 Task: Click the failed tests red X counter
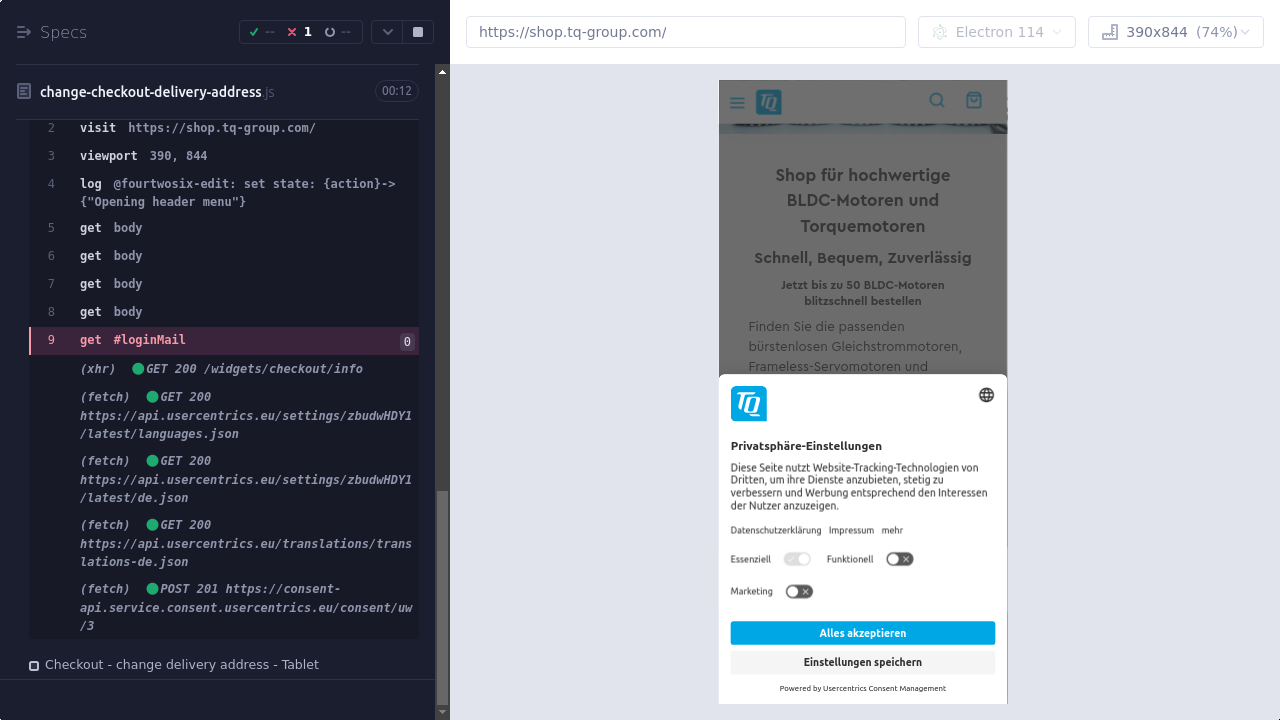(x=299, y=32)
